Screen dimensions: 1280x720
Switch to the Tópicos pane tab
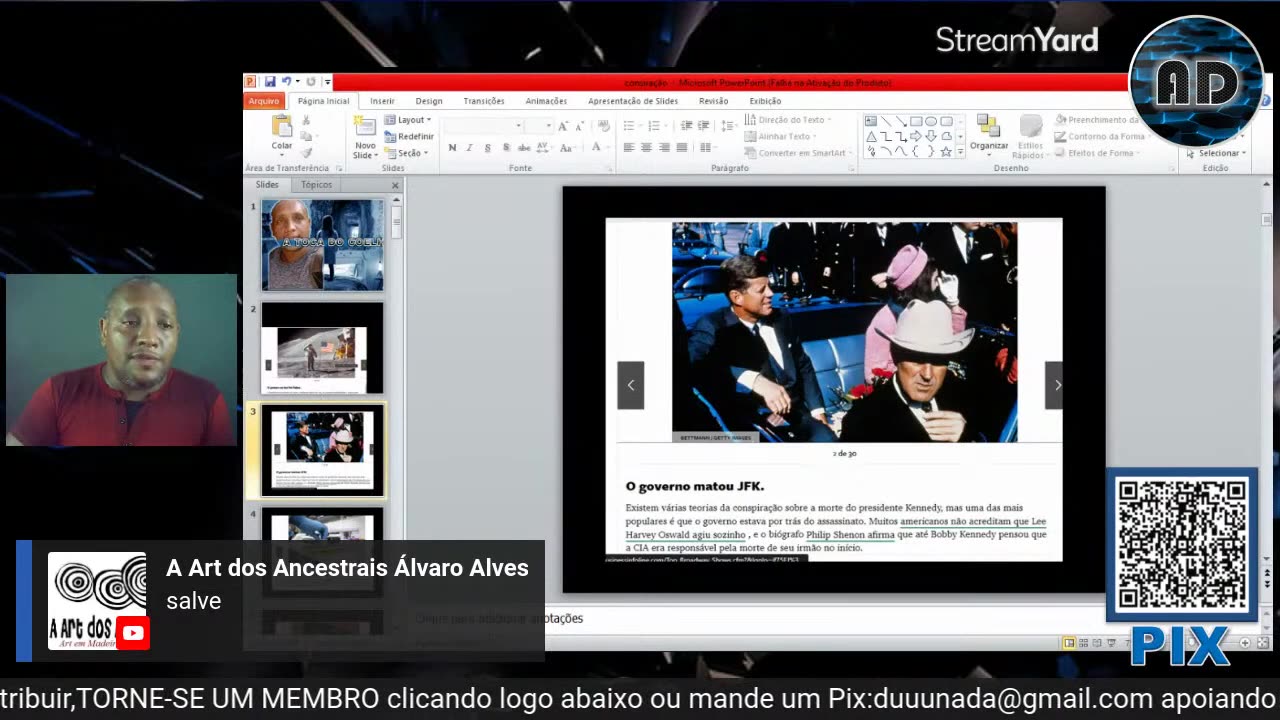316,185
